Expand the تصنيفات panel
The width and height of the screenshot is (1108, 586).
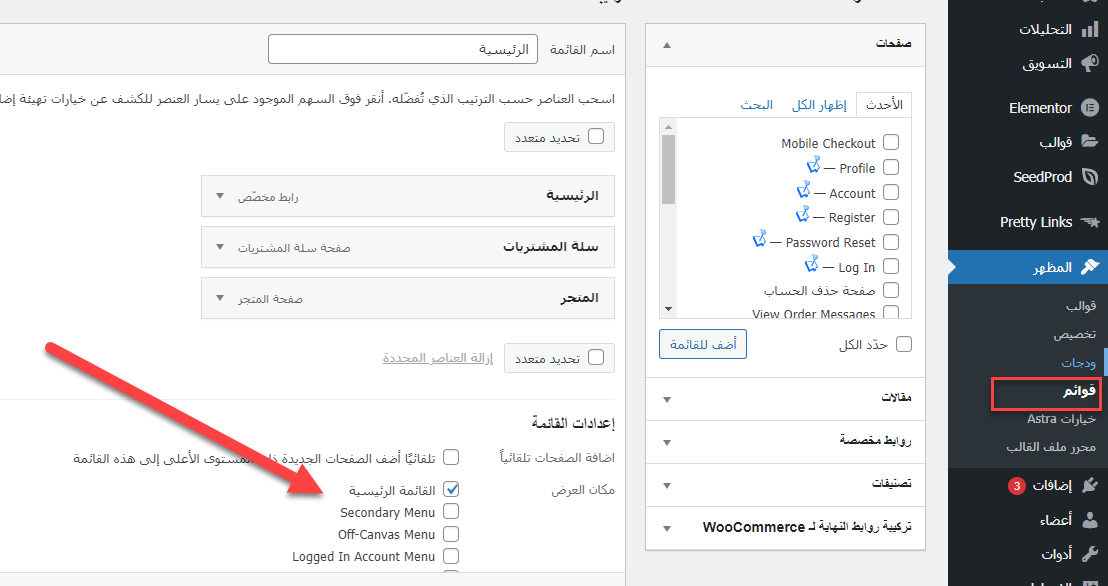coord(786,485)
